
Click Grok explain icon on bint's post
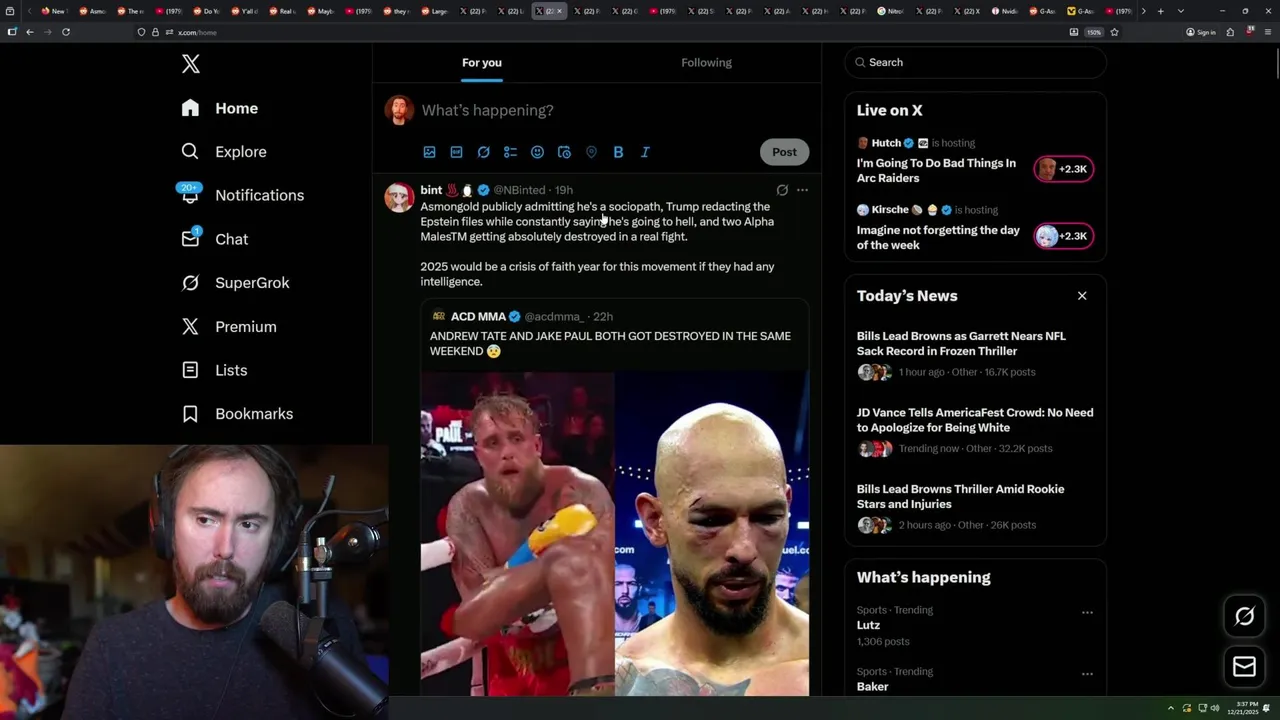click(782, 190)
